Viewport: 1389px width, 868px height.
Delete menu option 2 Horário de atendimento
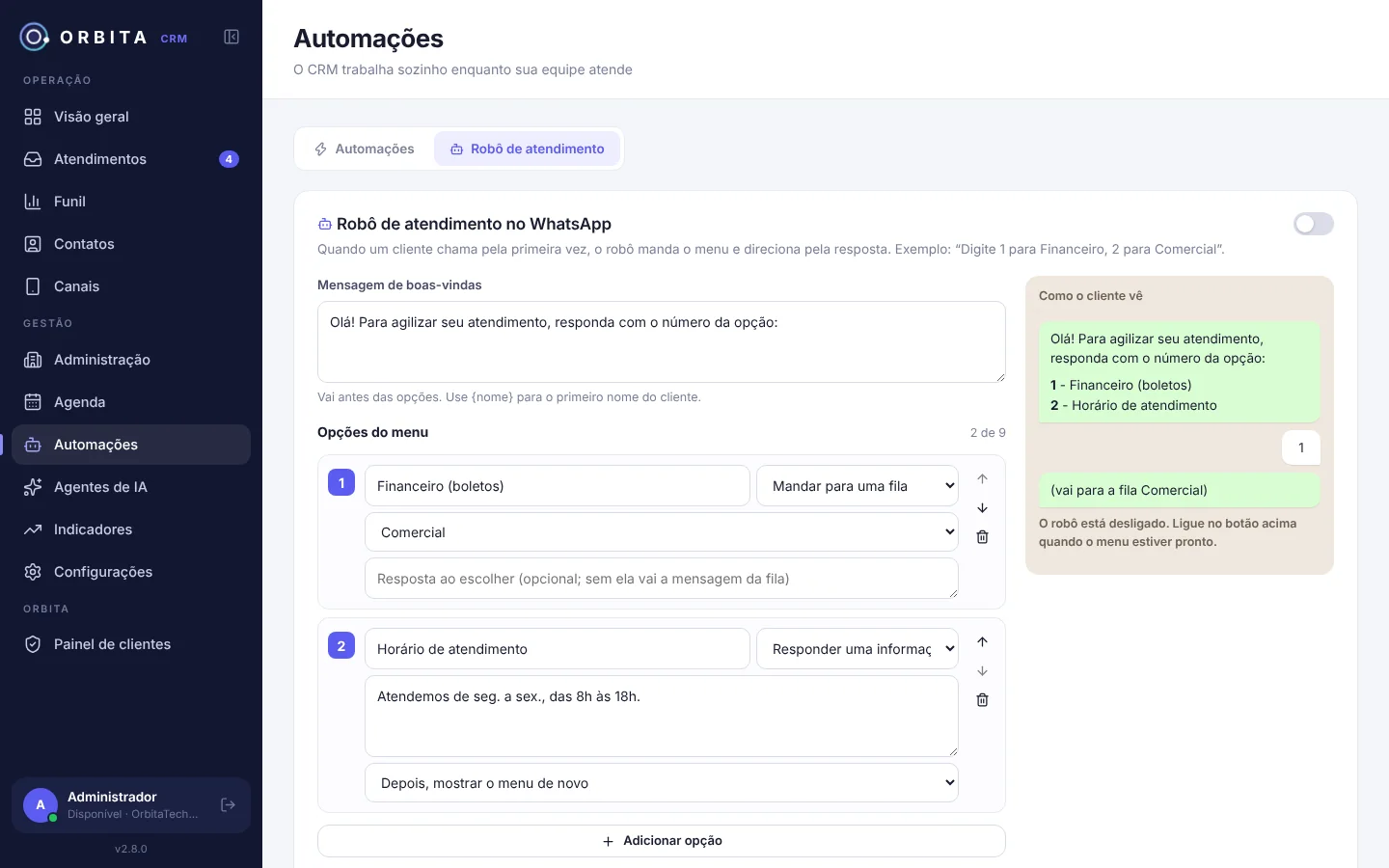(x=982, y=700)
